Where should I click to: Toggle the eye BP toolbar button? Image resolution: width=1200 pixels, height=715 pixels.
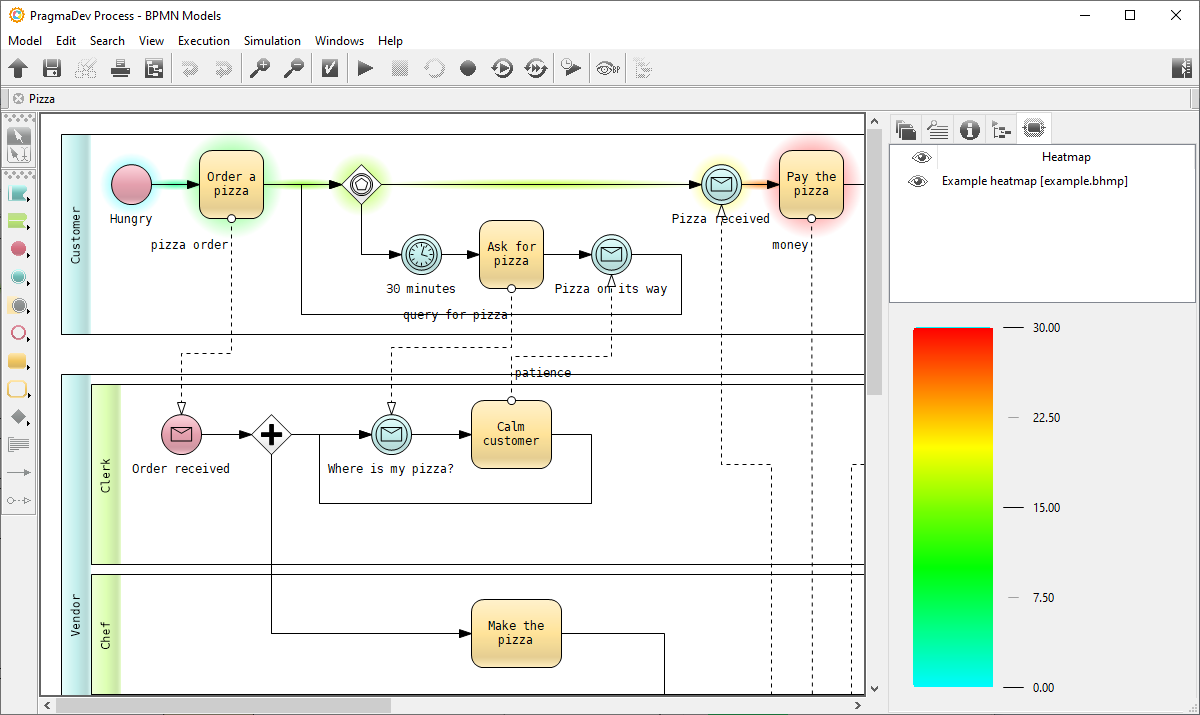607,68
